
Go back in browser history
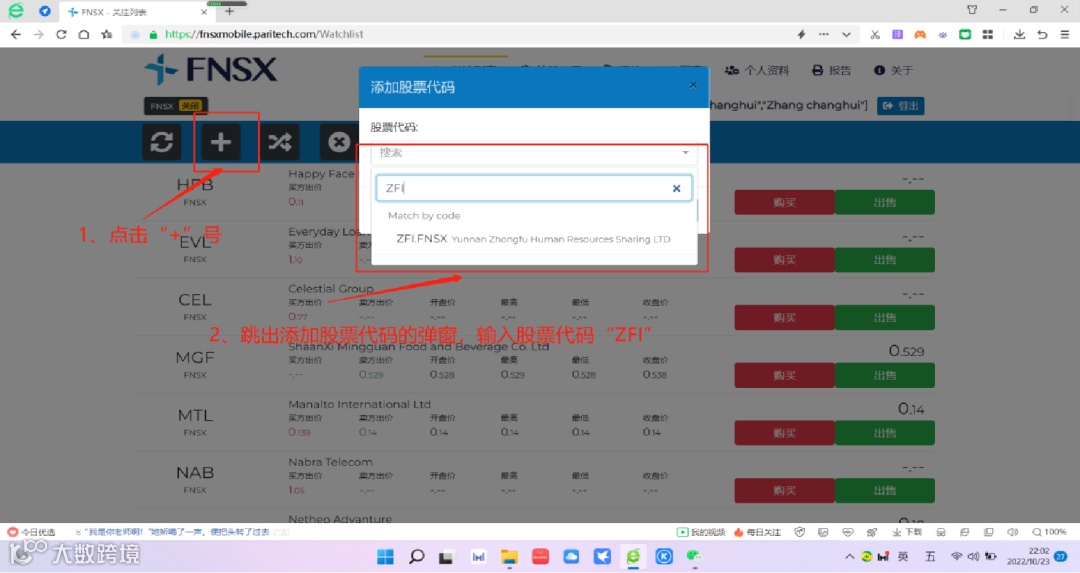tap(16, 34)
